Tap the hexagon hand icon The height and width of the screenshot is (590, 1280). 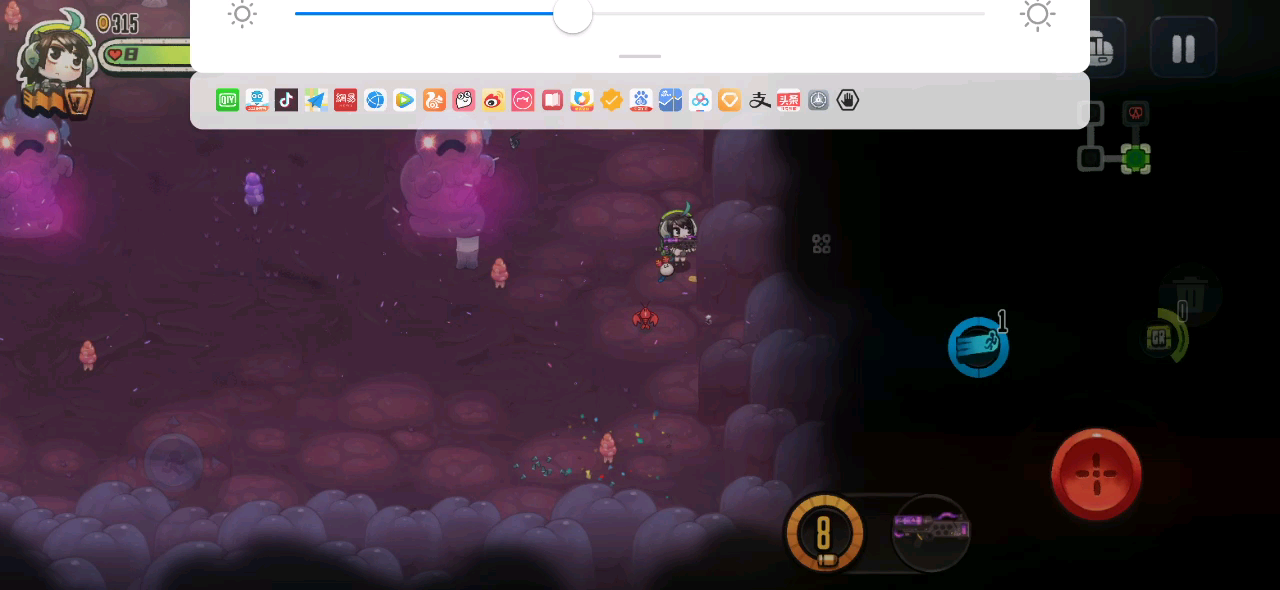pos(848,100)
